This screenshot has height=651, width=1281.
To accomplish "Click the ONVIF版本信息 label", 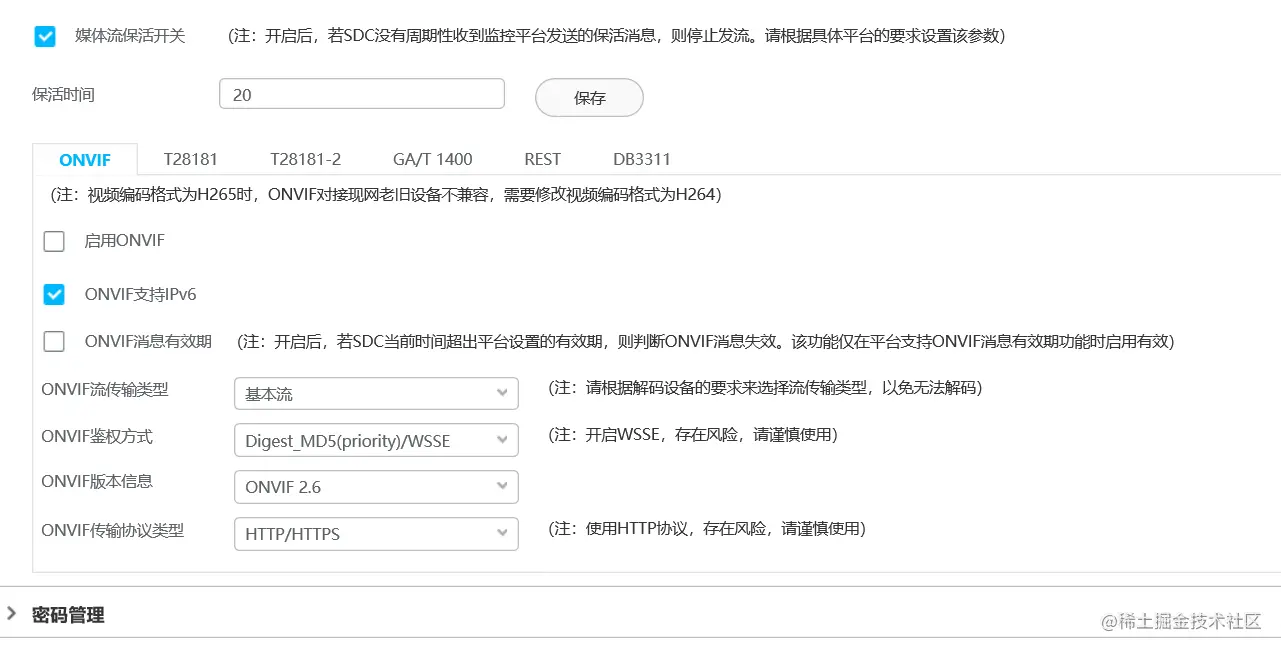I will (97, 481).
